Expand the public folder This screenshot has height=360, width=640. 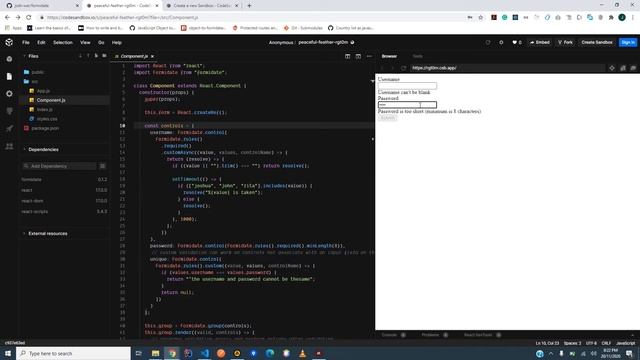click(38, 72)
